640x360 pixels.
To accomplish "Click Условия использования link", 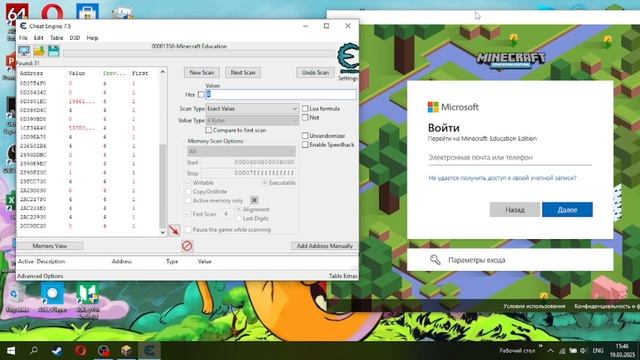I will (534, 306).
